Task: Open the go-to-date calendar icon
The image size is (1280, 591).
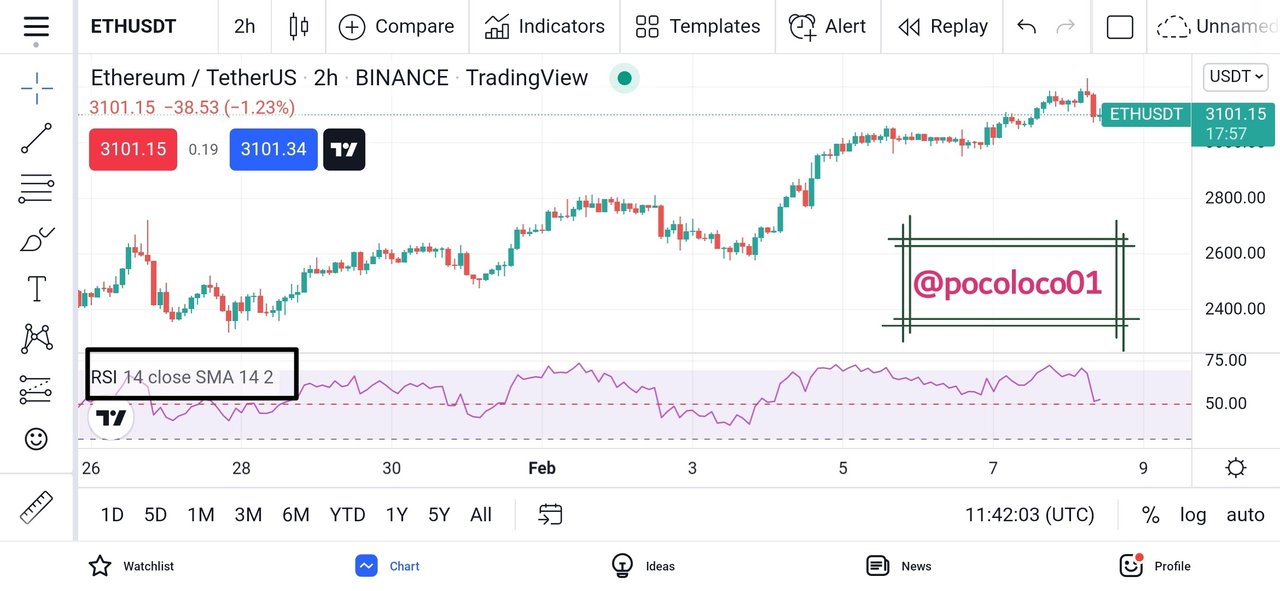Action: [550, 515]
